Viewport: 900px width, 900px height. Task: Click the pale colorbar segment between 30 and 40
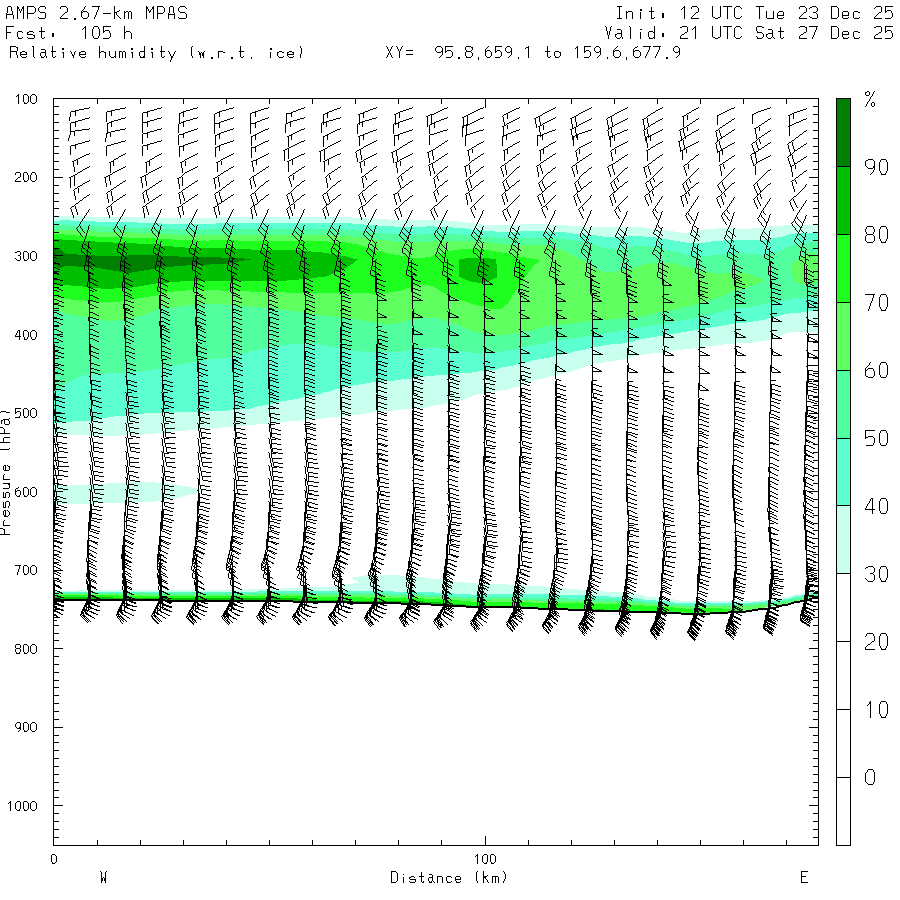pos(843,540)
